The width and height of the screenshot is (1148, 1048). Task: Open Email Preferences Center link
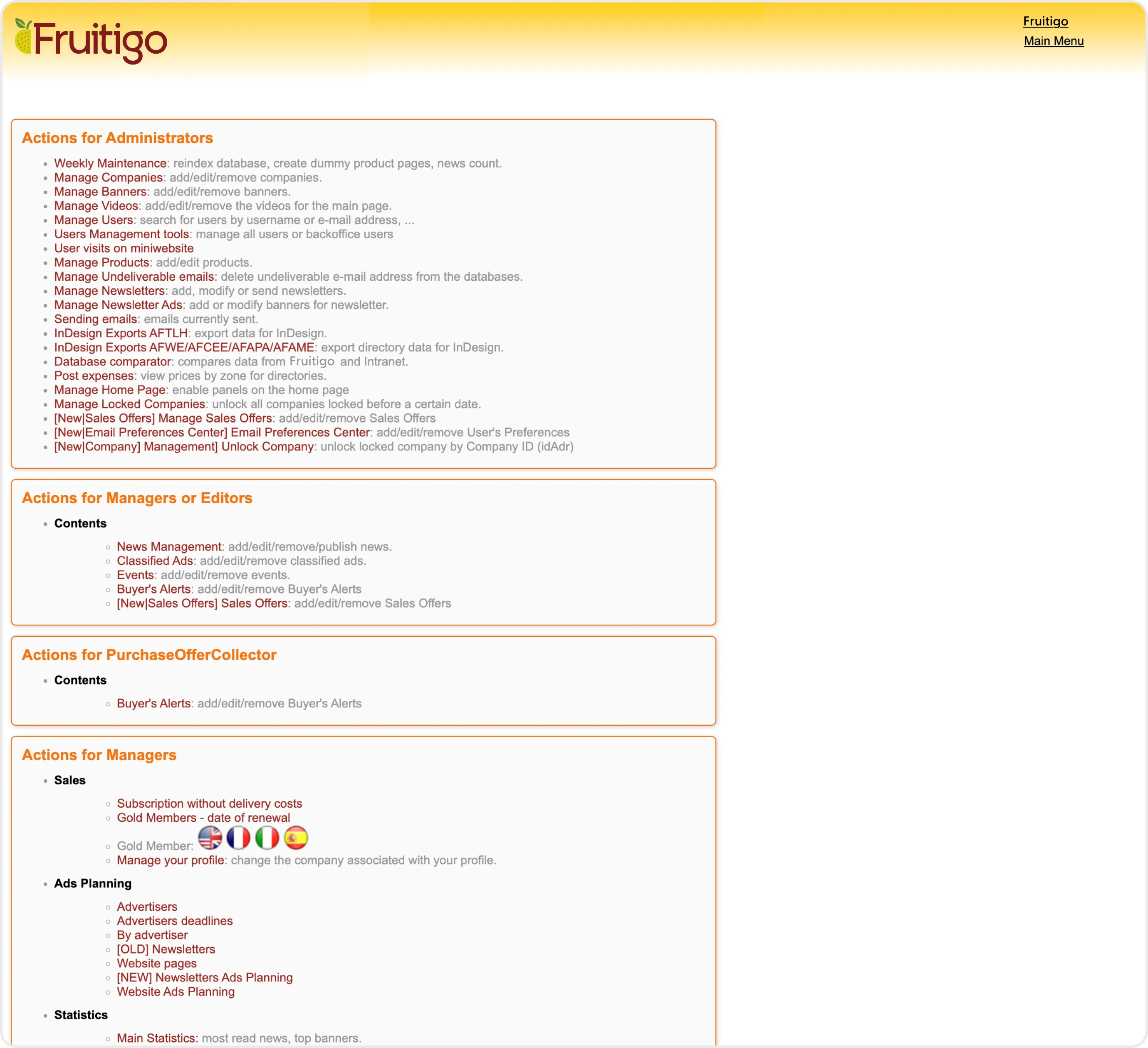(x=212, y=433)
